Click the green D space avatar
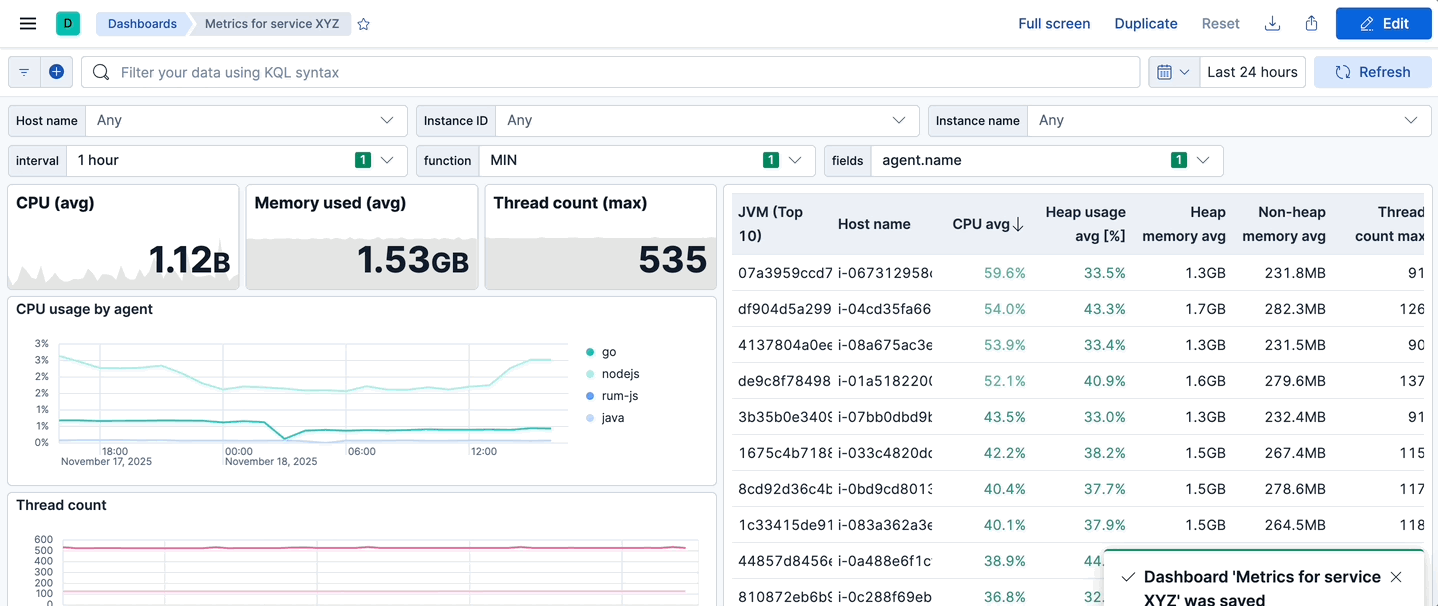 pyautogui.click(x=68, y=24)
